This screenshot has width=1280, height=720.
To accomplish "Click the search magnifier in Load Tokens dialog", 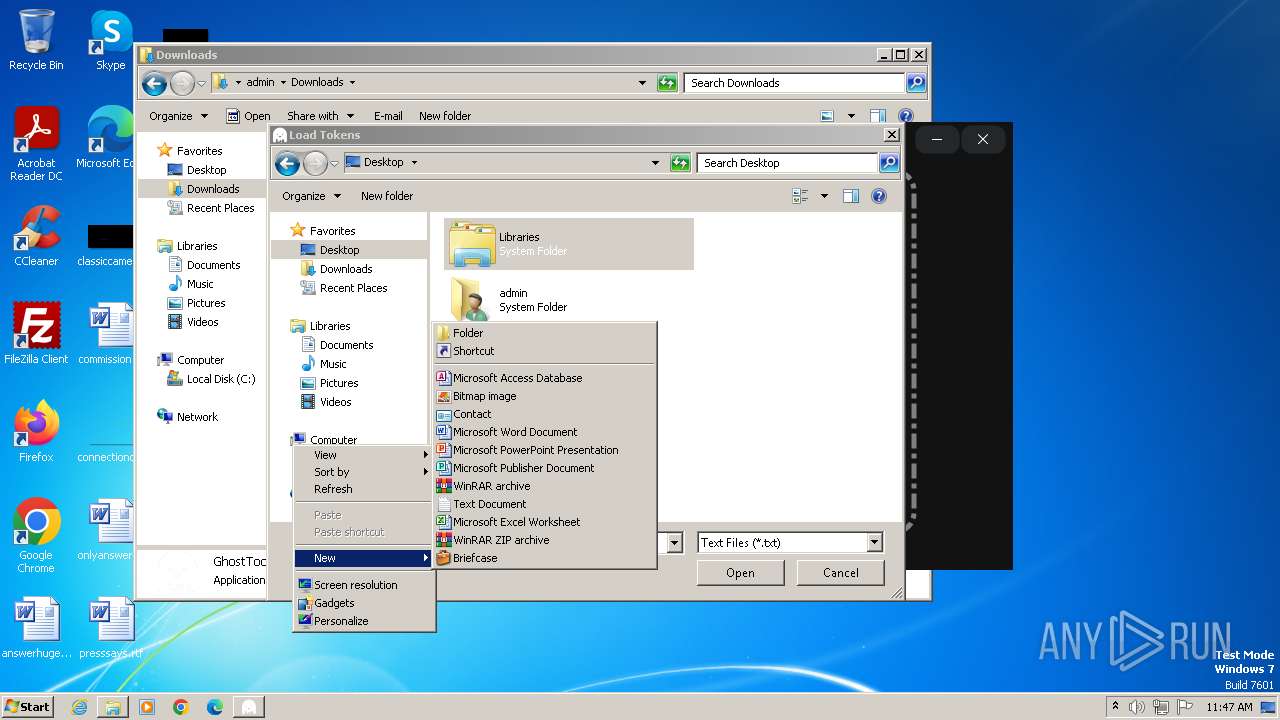I will [888, 163].
